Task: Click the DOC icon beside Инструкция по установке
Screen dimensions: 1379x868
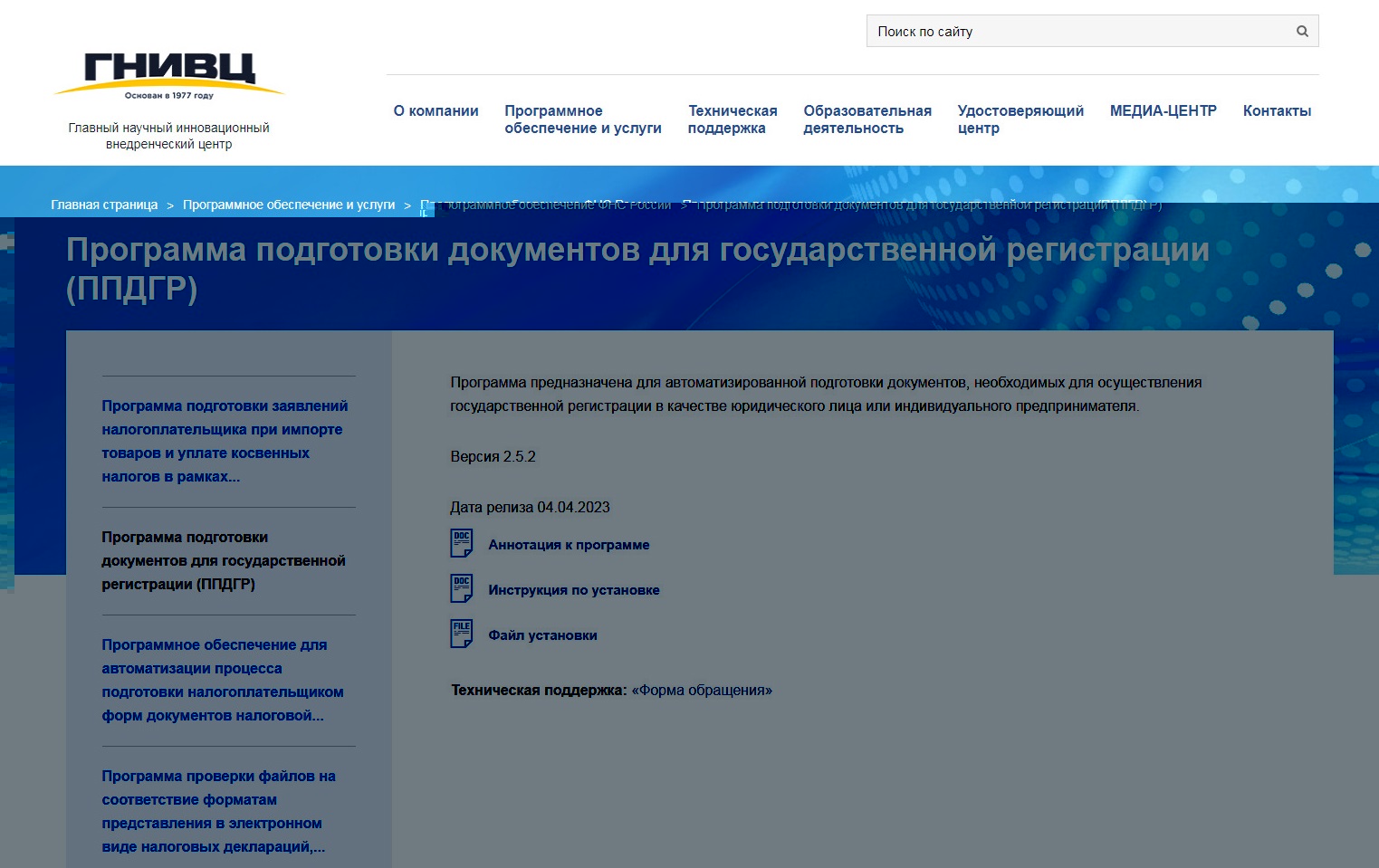Action: tap(462, 588)
